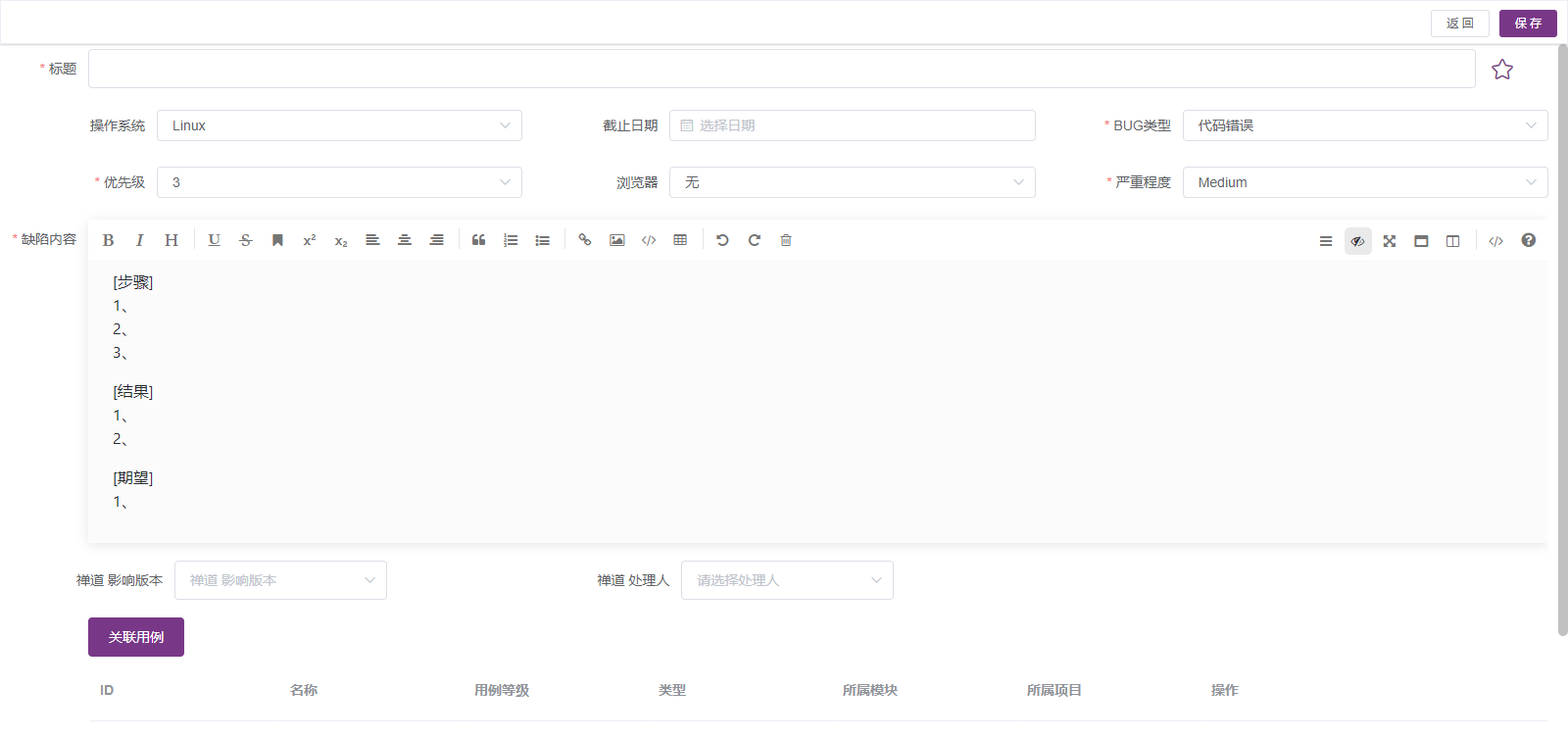Viewport: 1568px width, 738px height.
Task: Align text left in editor
Action: 372,240
